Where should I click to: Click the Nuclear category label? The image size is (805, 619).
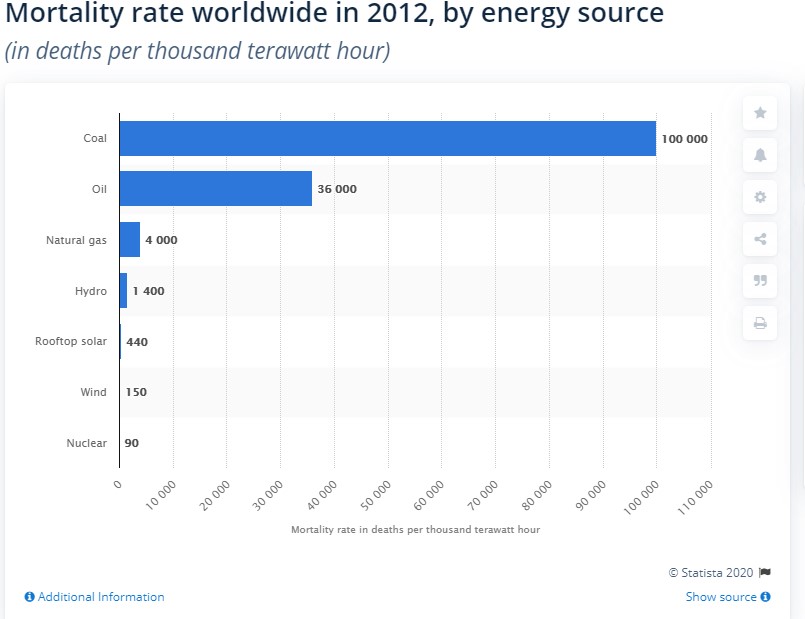(86, 443)
